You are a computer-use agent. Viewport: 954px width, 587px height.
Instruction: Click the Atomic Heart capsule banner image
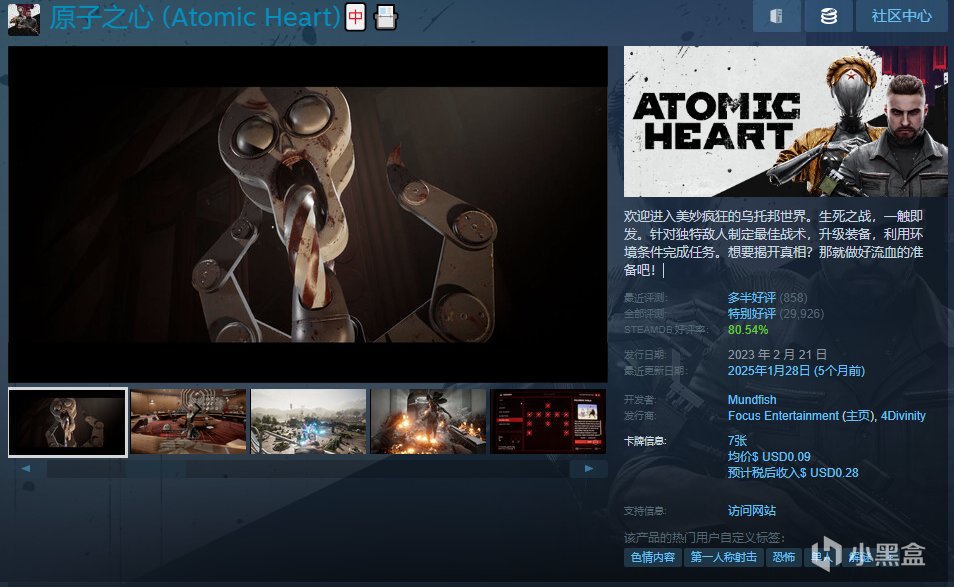click(x=785, y=121)
